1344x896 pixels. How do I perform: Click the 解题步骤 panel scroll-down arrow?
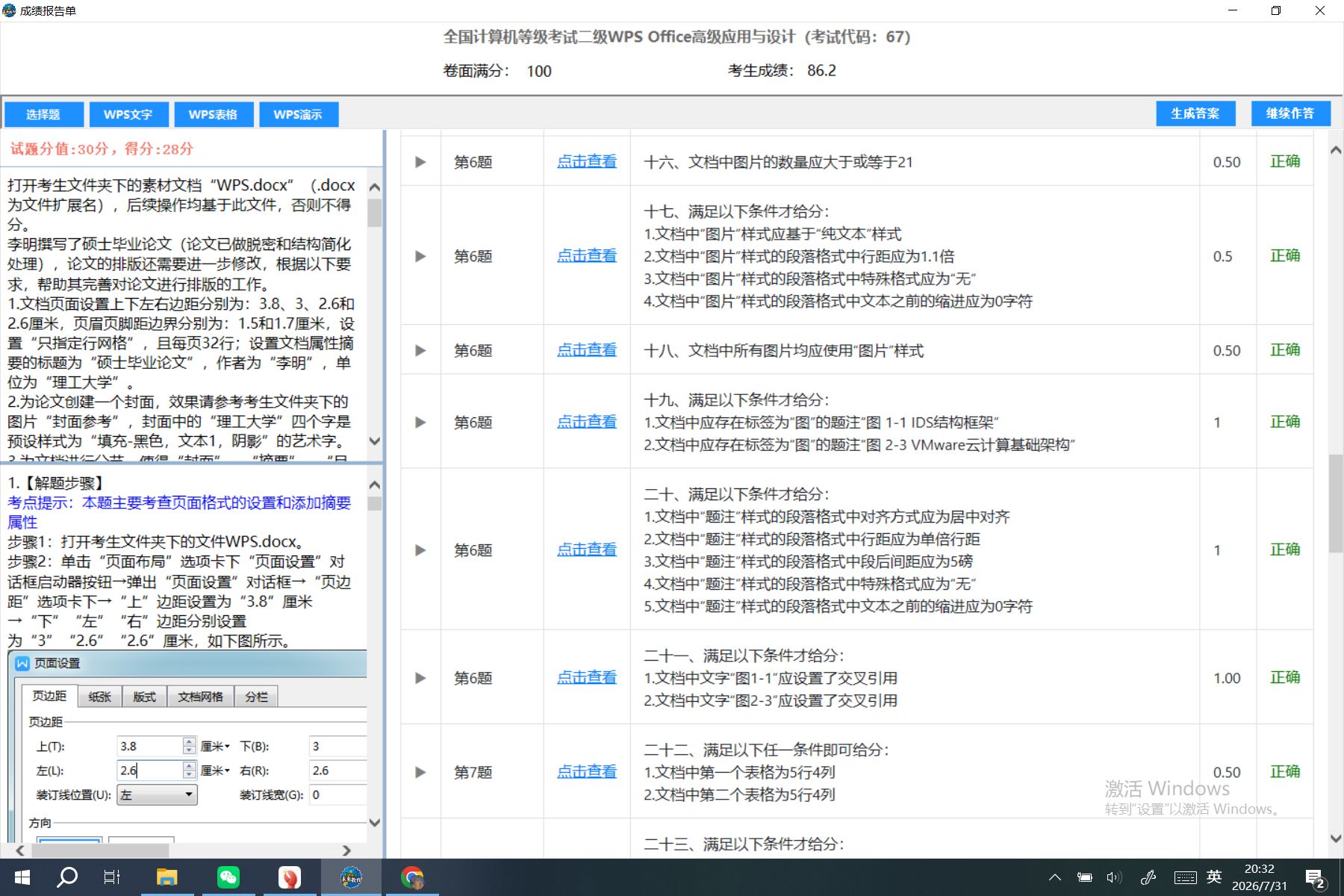click(x=375, y=822)
